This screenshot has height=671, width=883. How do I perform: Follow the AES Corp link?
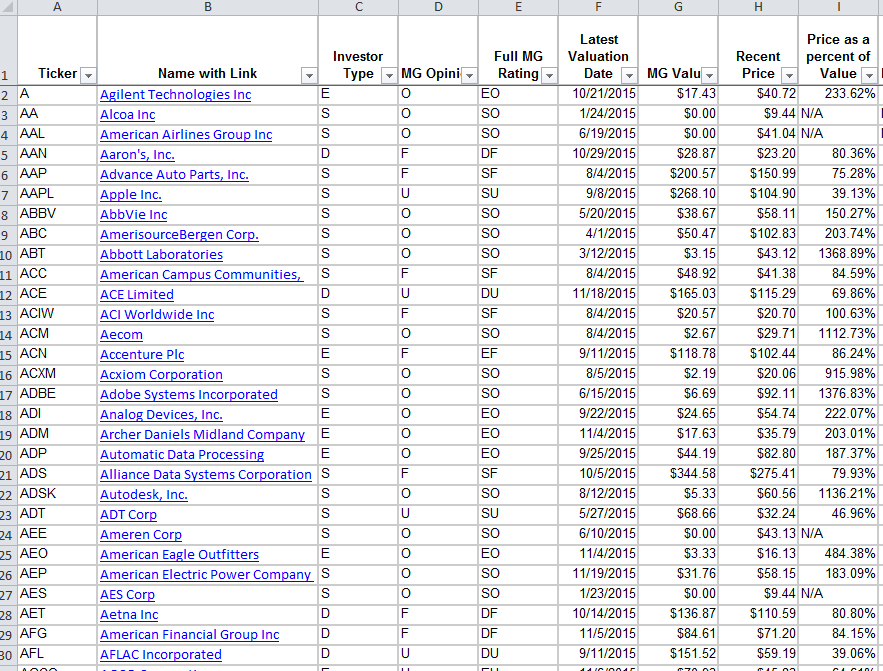127,594
